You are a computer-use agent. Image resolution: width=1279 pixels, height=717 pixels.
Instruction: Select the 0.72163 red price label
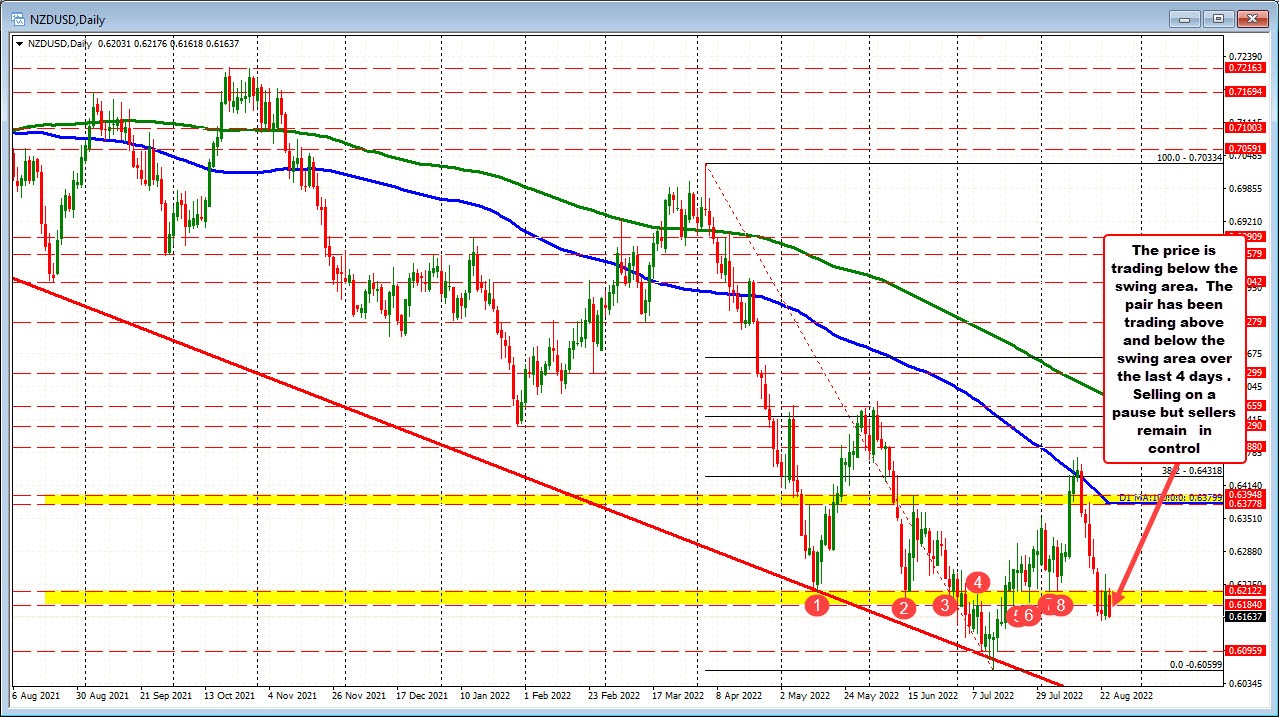click(1246, 69)
